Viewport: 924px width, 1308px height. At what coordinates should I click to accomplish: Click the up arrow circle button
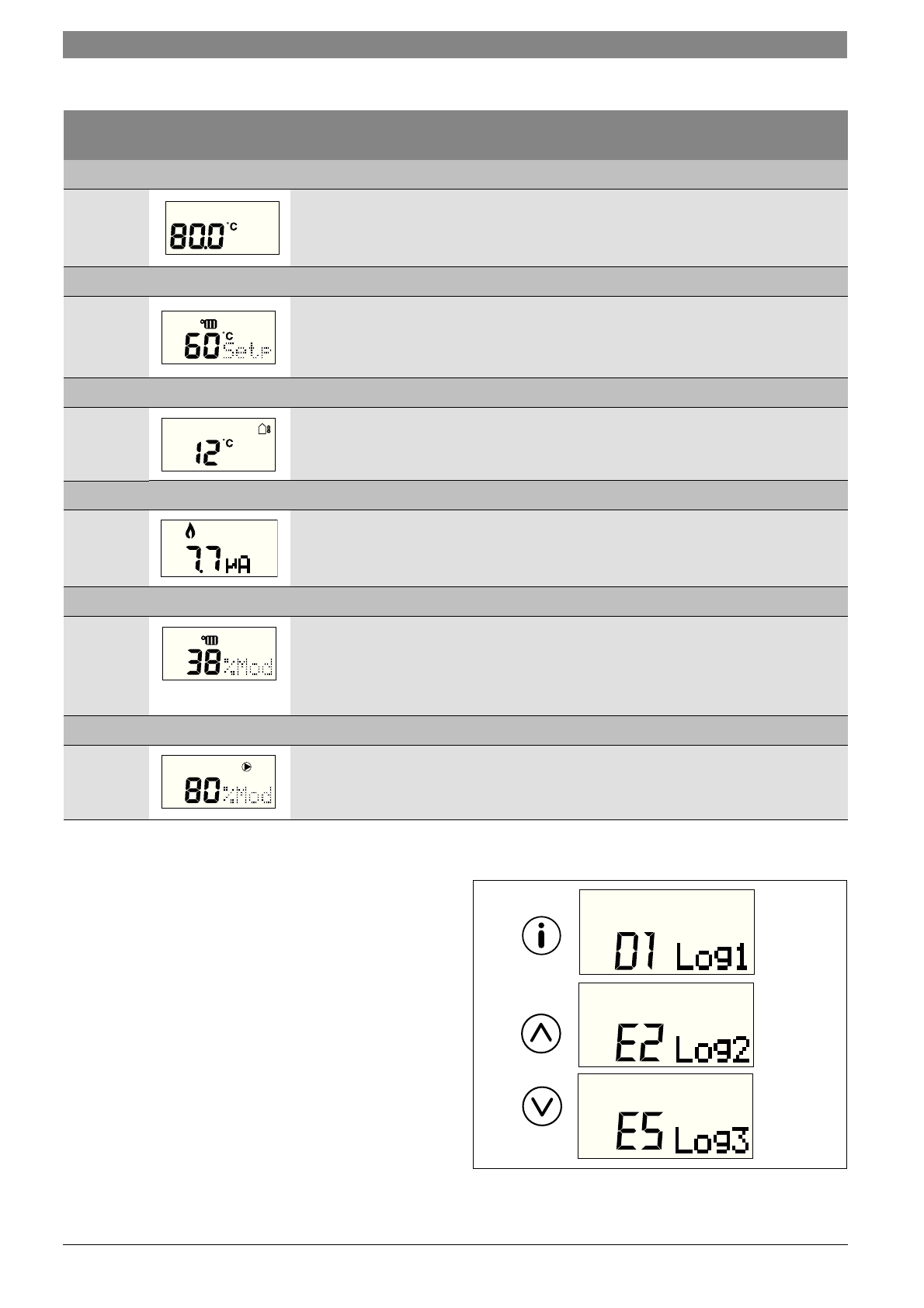[x=541, y=1034]
